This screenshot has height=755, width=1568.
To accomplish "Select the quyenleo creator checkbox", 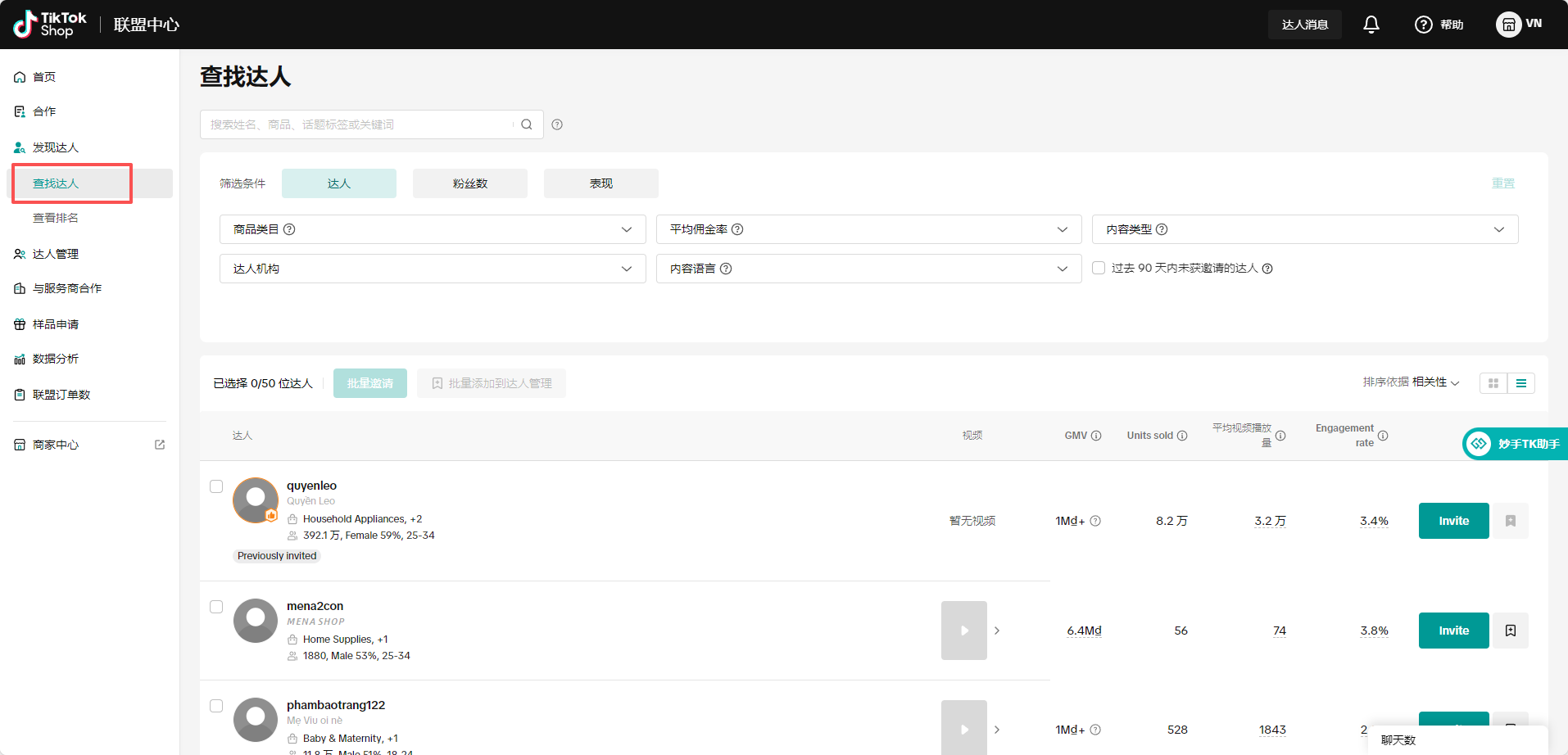I will 216,486.
